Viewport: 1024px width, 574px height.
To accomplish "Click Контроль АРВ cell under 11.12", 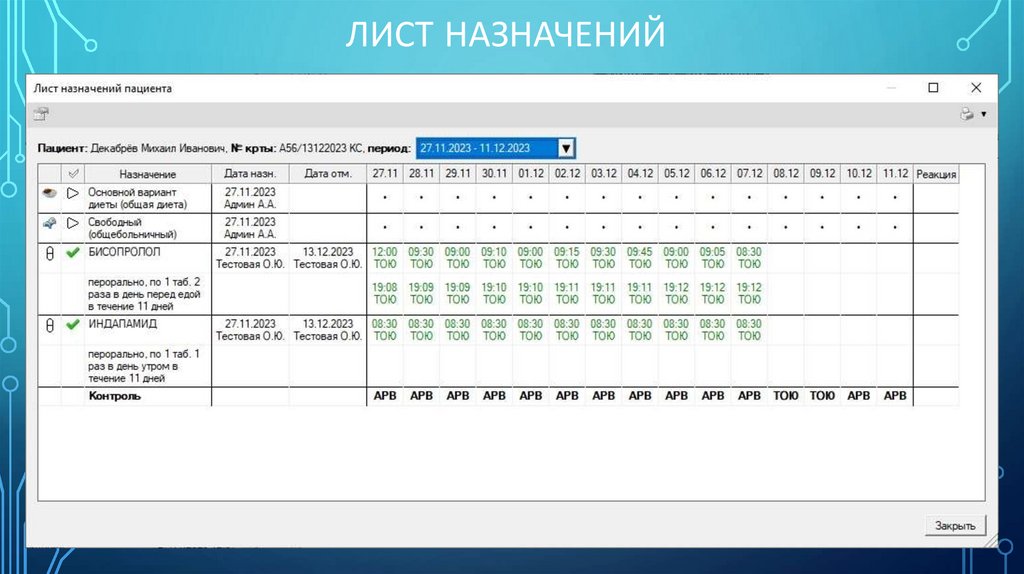I will [895, 396].
